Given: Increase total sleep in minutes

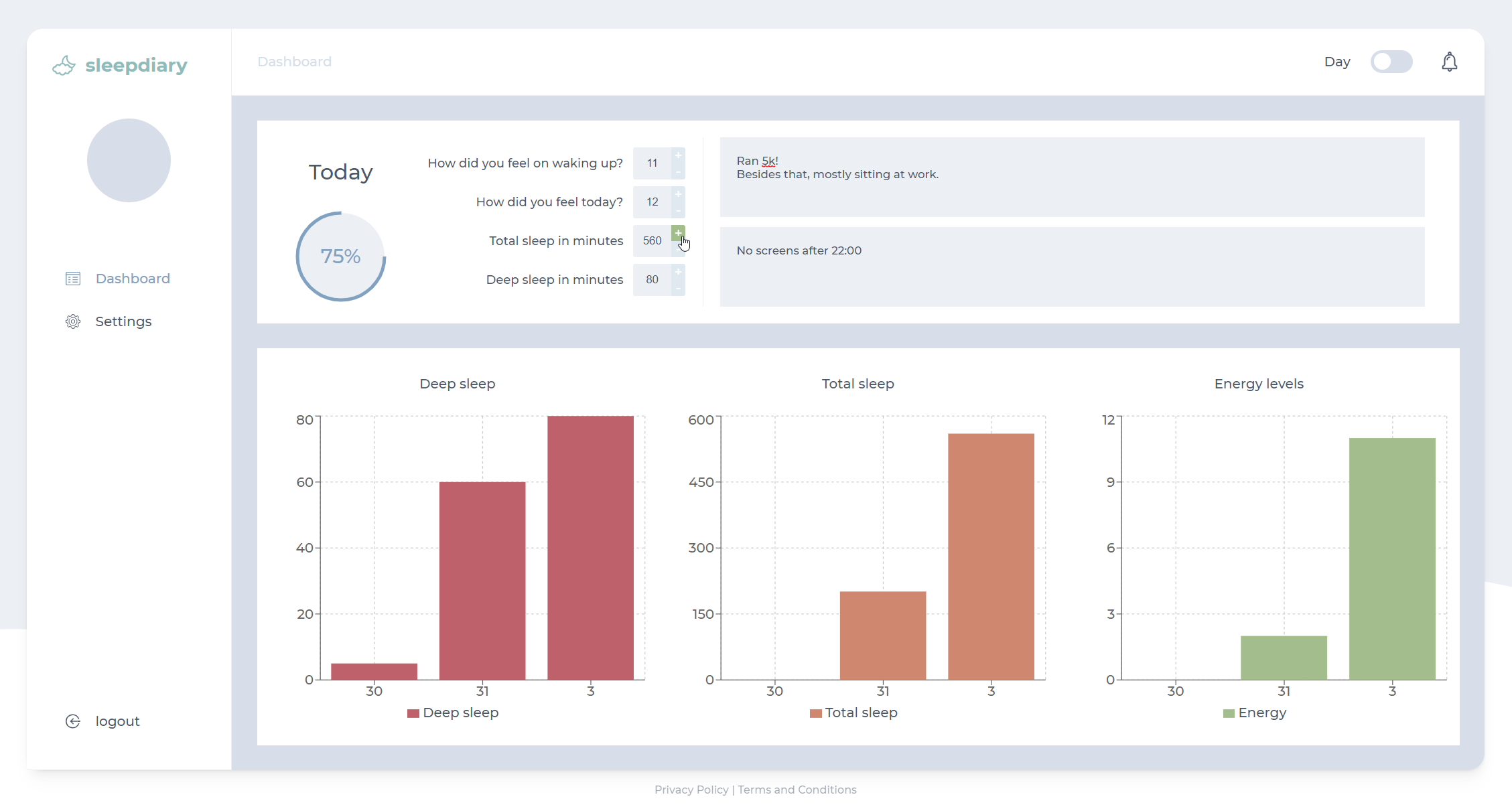Looking at the screenshot, I should (678, 233).
